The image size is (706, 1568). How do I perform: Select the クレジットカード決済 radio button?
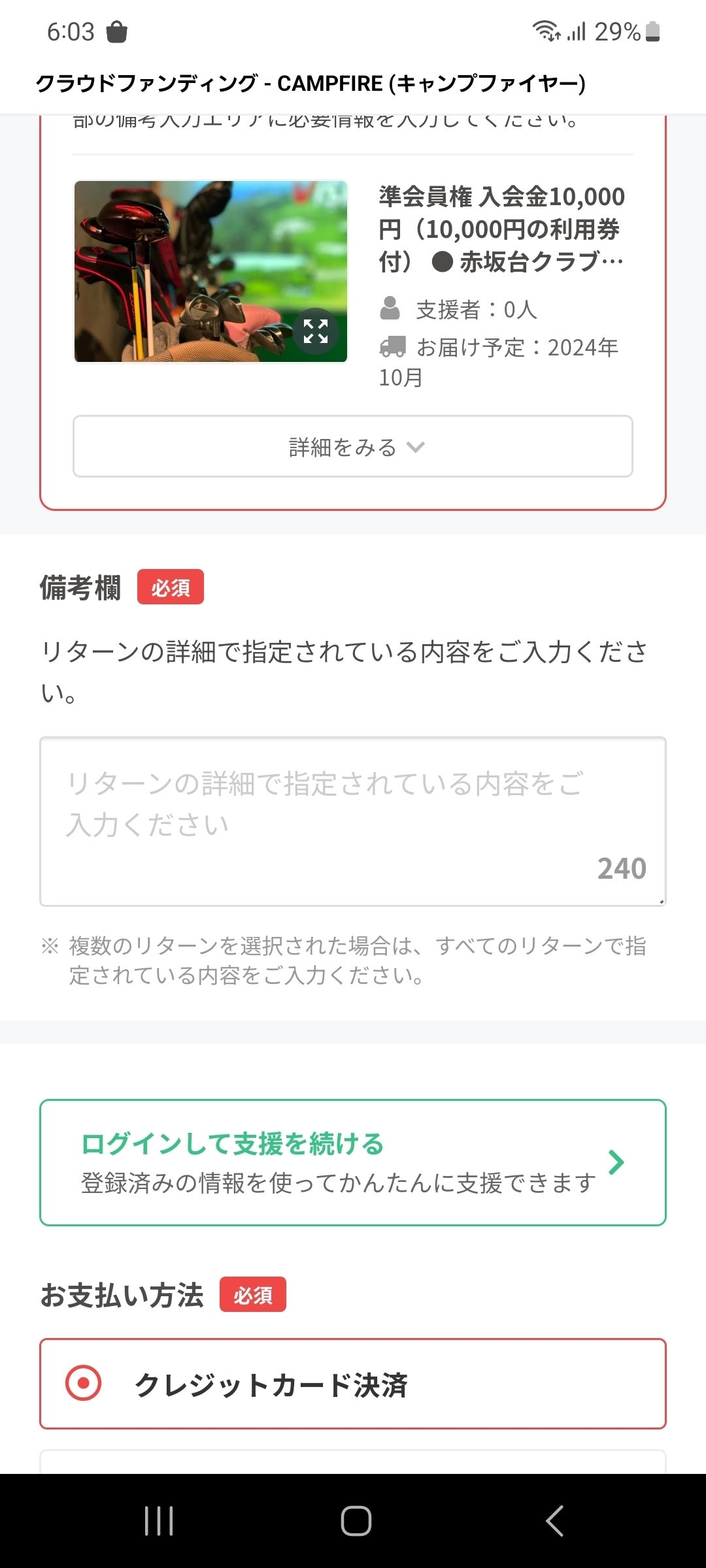(84, 1383)
